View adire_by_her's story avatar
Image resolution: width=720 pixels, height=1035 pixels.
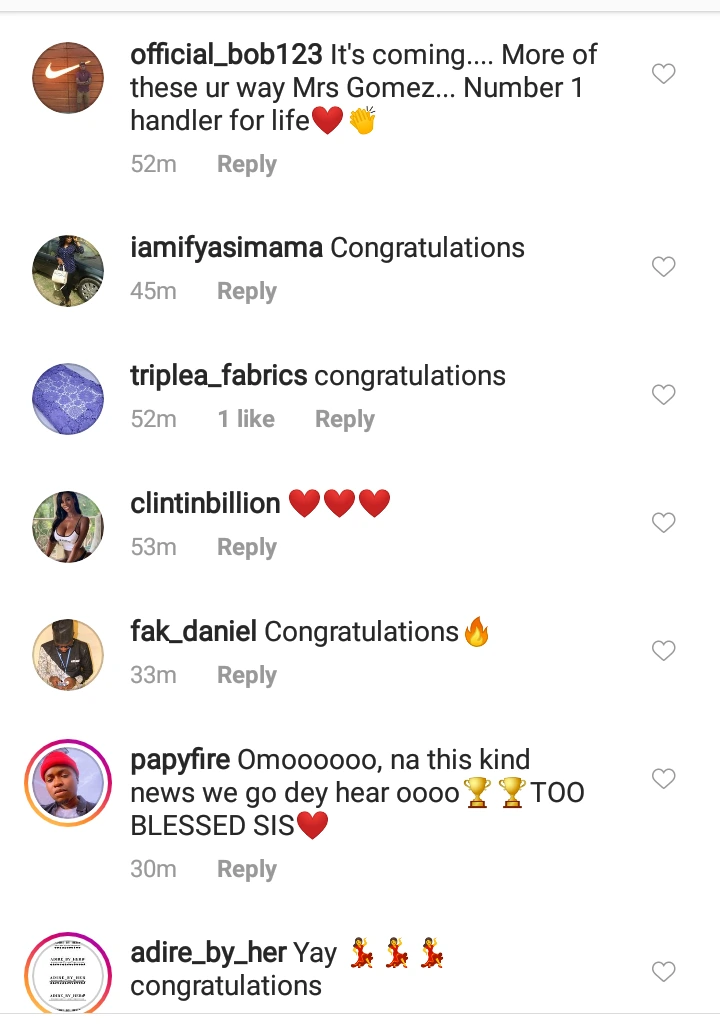(x=68, y=975)
